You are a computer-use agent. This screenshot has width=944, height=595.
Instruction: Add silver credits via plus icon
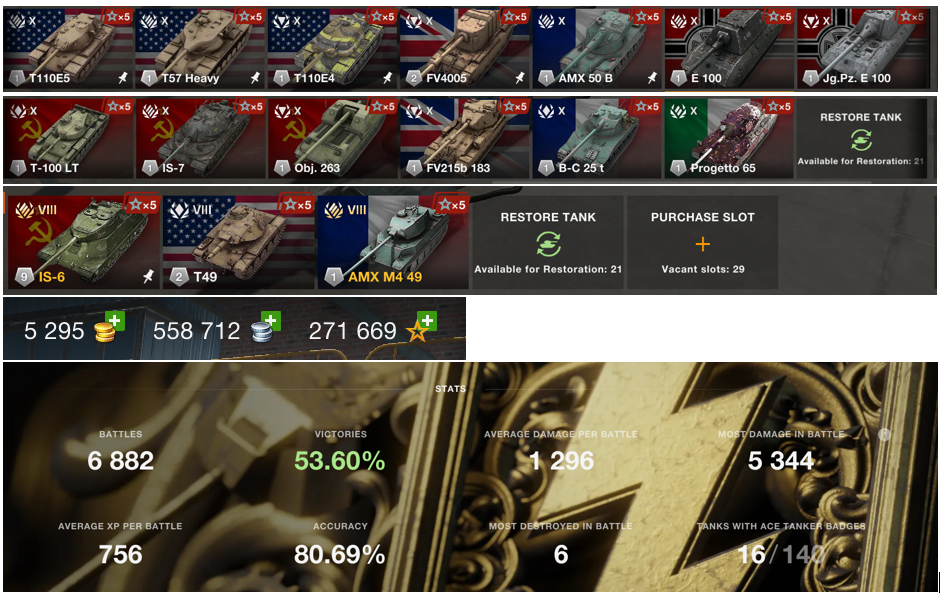270,321
